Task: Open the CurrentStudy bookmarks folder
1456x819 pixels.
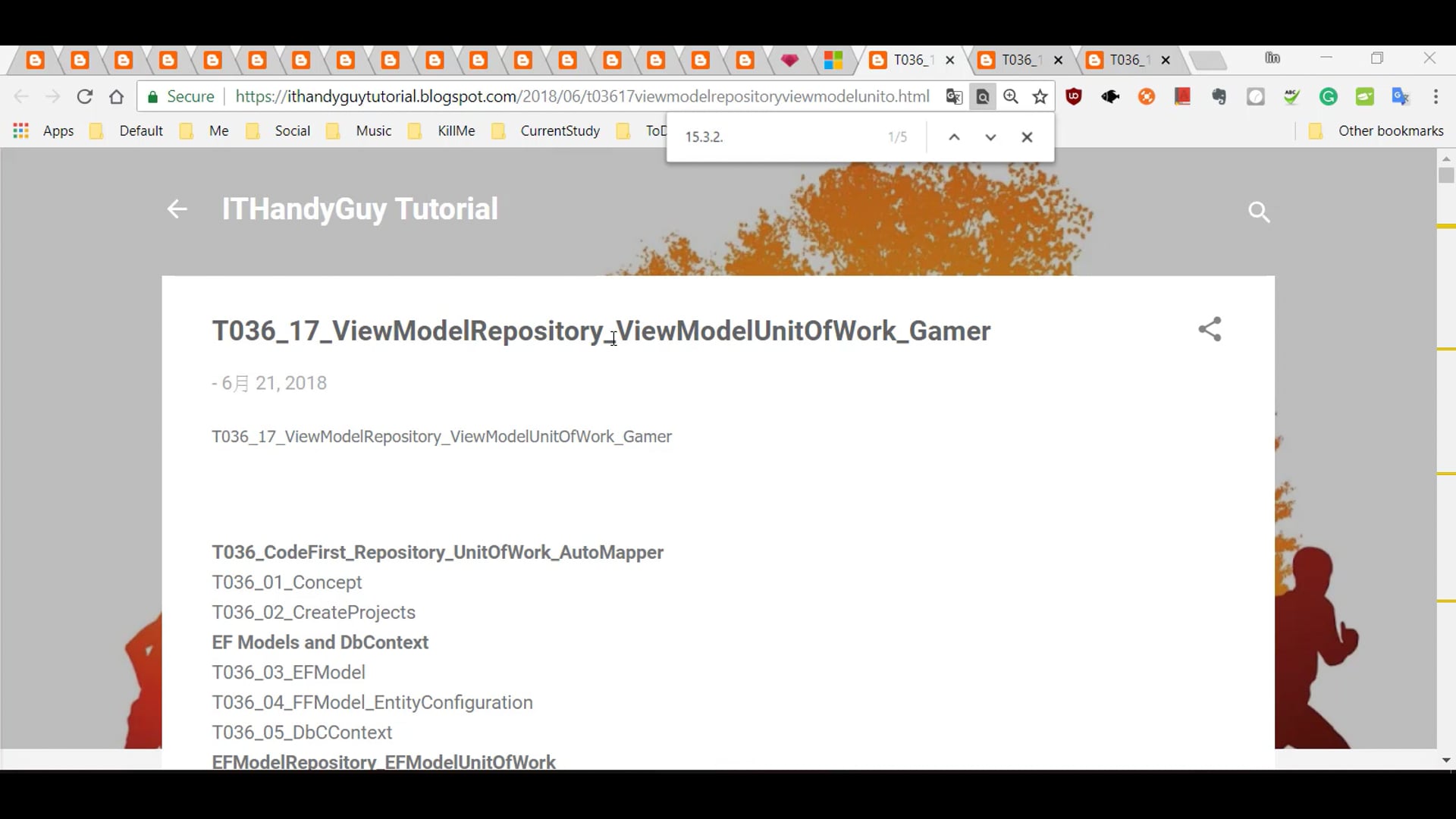Action: tap(560, 130)
